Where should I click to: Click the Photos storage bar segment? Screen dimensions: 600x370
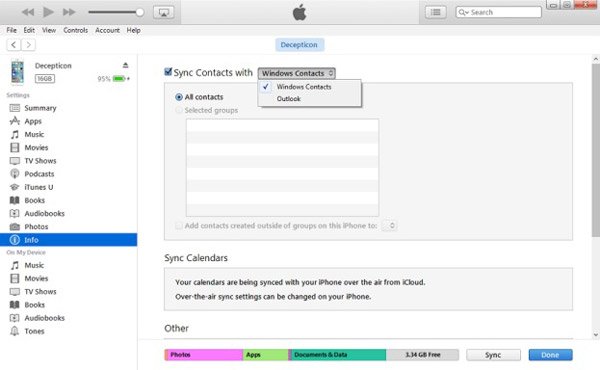pos(204,355)
